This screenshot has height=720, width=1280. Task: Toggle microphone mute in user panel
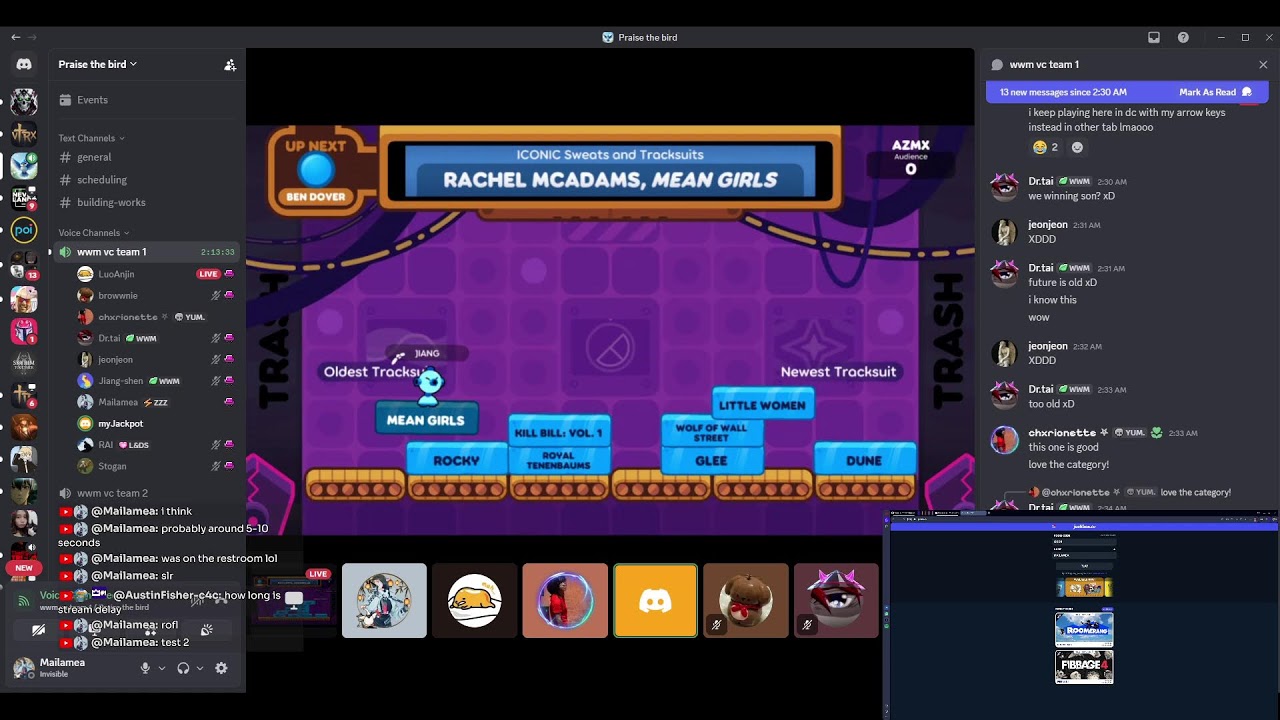[x=145, y=668]
